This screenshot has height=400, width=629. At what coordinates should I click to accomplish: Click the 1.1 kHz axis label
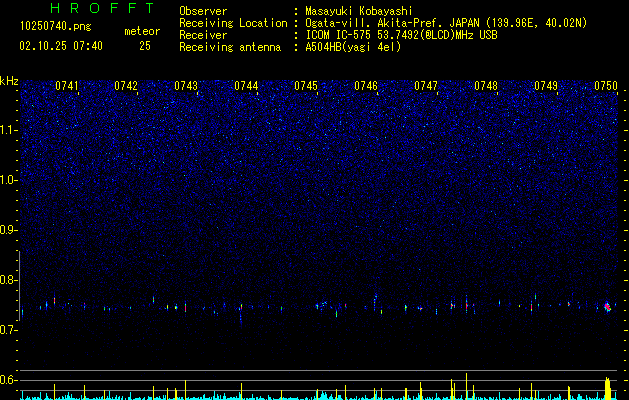pyautogui.click(x=9, y=130)
